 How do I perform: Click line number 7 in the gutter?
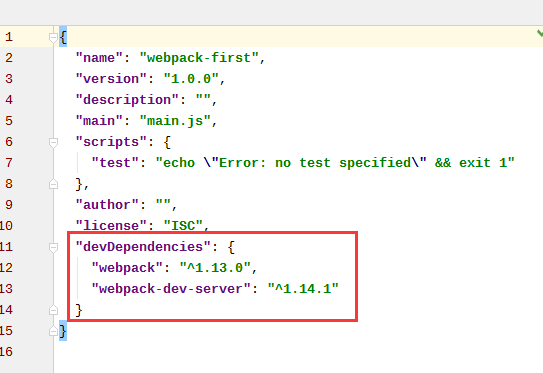[x=9, y=163]
